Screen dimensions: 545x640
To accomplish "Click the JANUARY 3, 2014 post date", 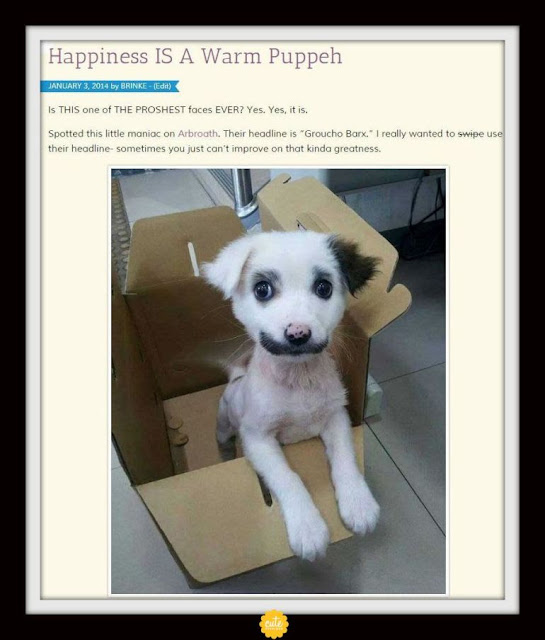I will click(x=78, y=86).
